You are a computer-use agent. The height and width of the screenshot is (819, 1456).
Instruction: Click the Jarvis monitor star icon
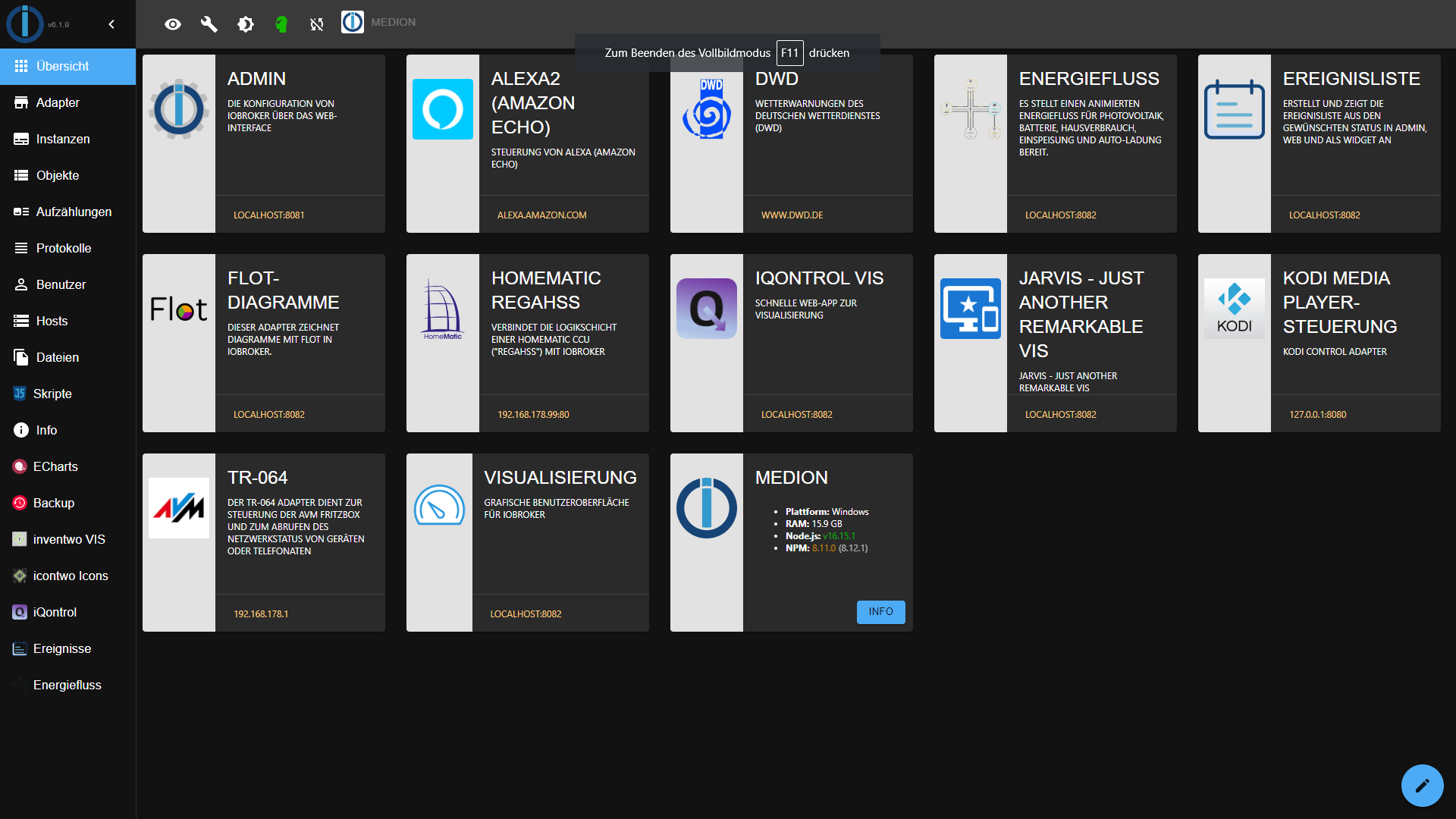(x=971, y=309)
